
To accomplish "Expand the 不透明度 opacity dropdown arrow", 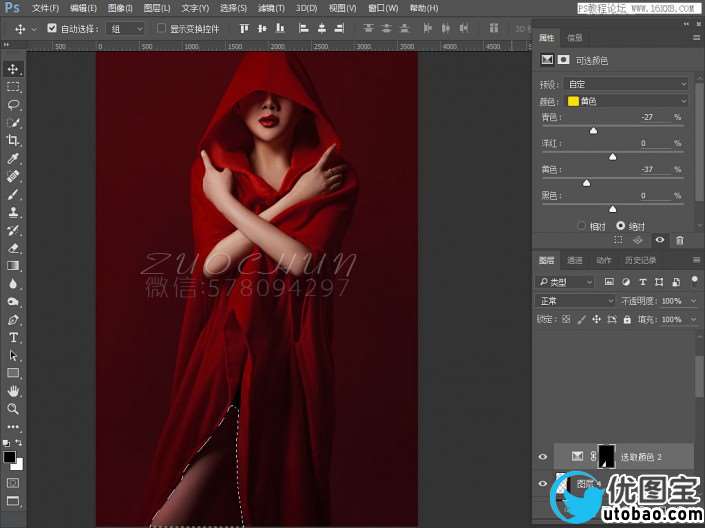I will (x=694, y=301).
